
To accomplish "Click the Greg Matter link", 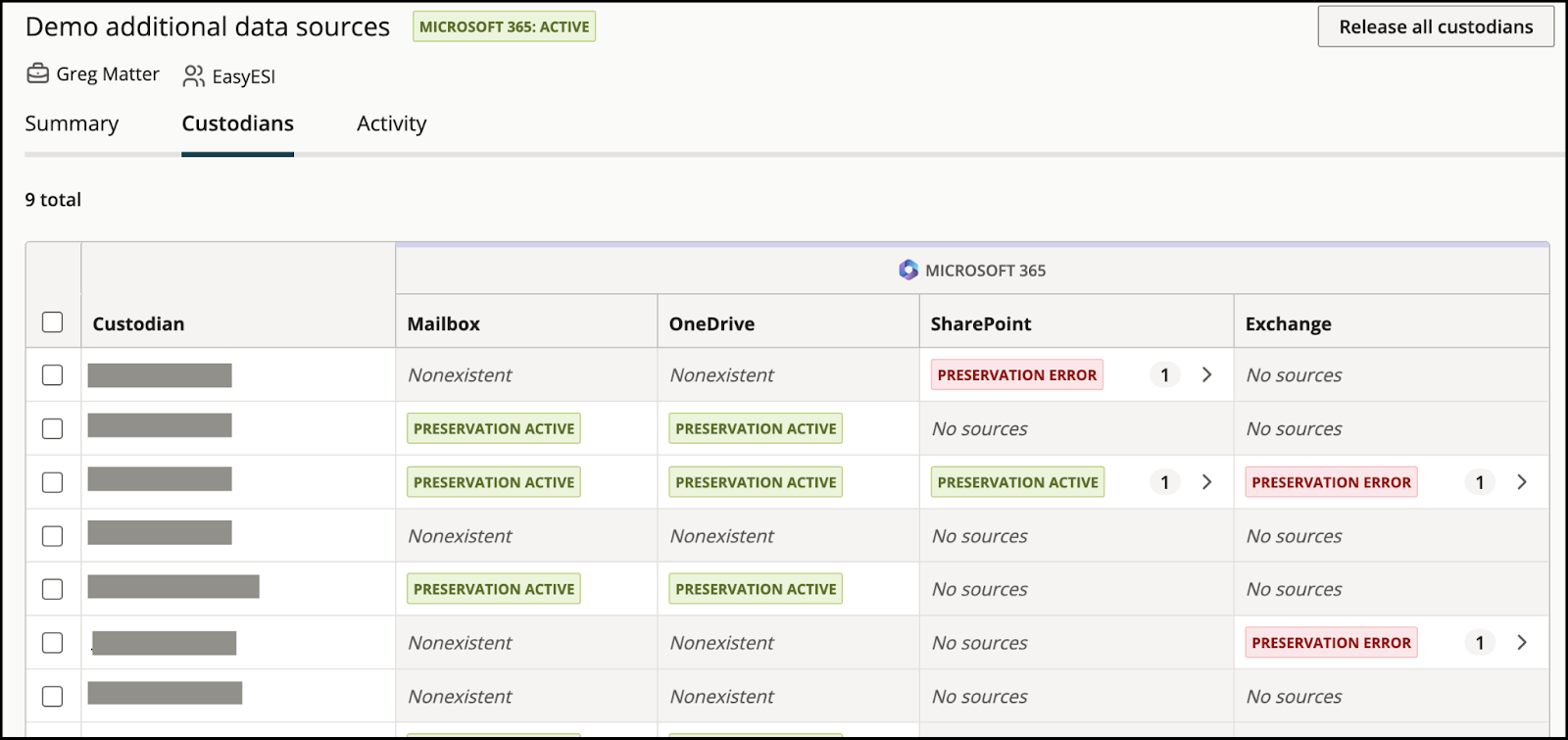I will click(108, 74).
